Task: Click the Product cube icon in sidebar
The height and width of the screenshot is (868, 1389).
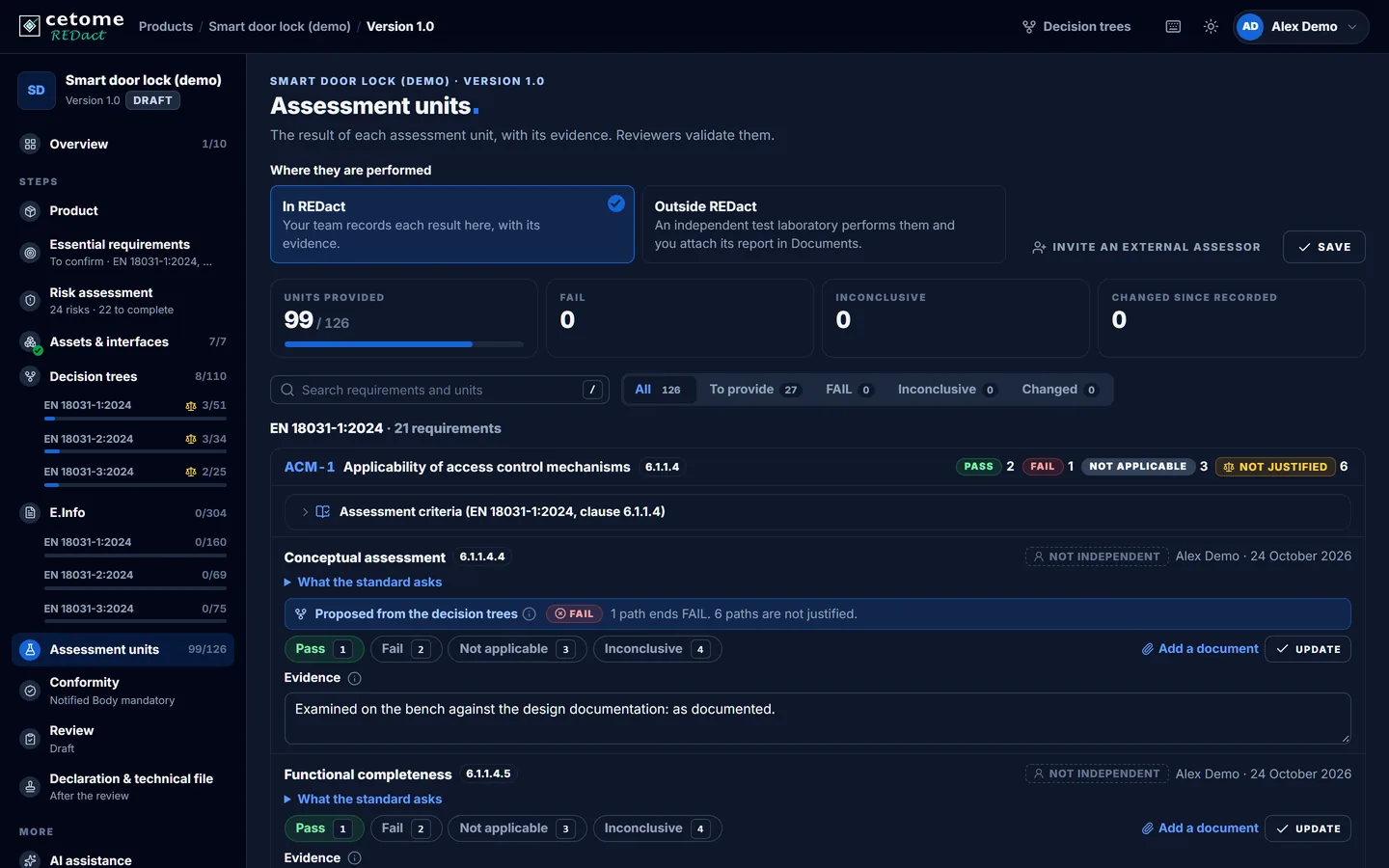Action: [30, 211]
